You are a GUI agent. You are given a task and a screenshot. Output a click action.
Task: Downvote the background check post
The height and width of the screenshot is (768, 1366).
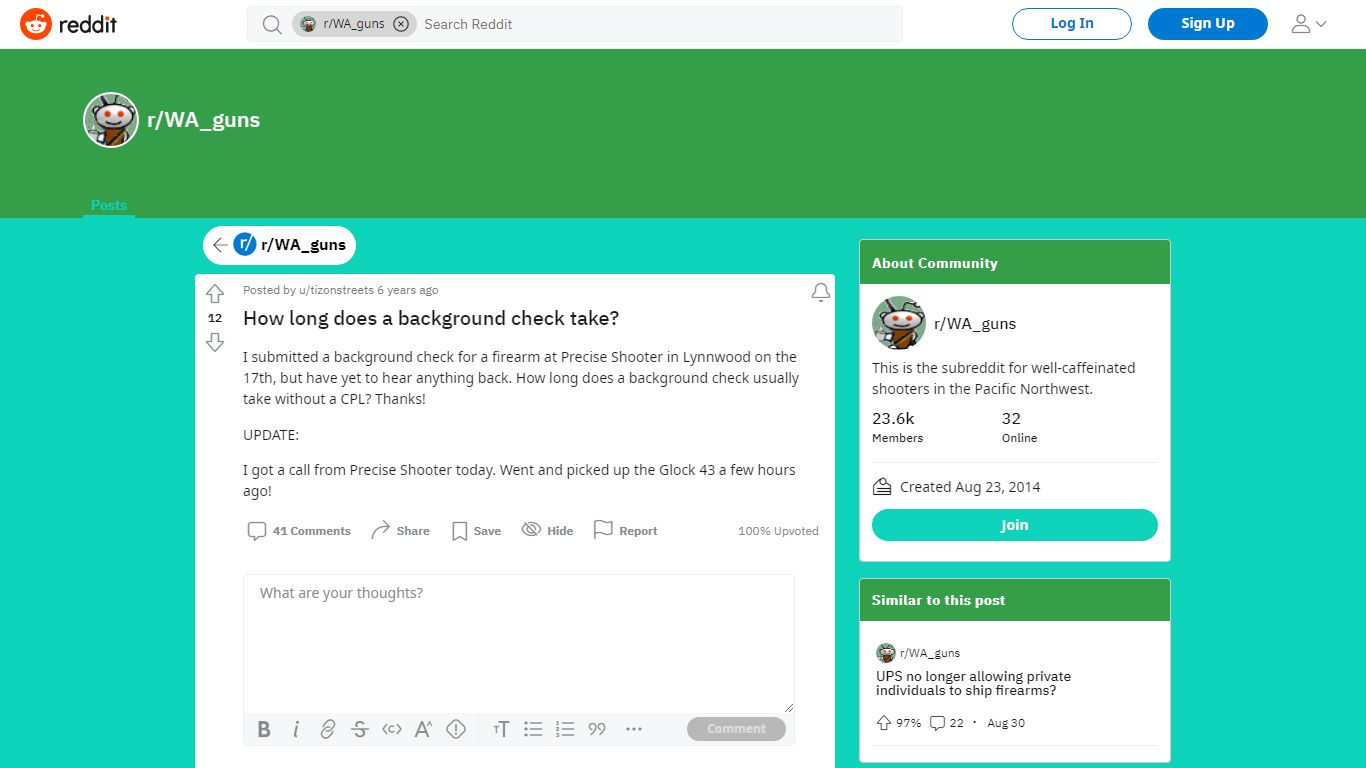[215, 343]
